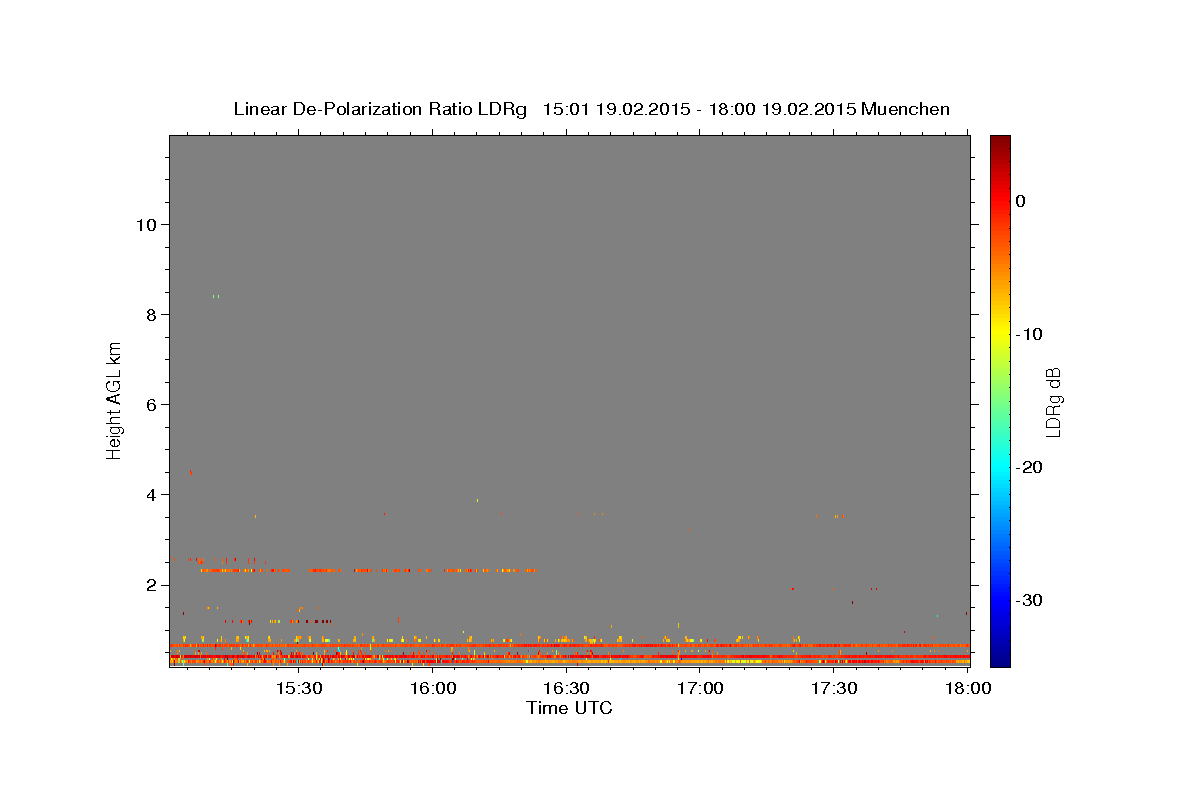Click the 17:30 time tick label

point(834,689)
